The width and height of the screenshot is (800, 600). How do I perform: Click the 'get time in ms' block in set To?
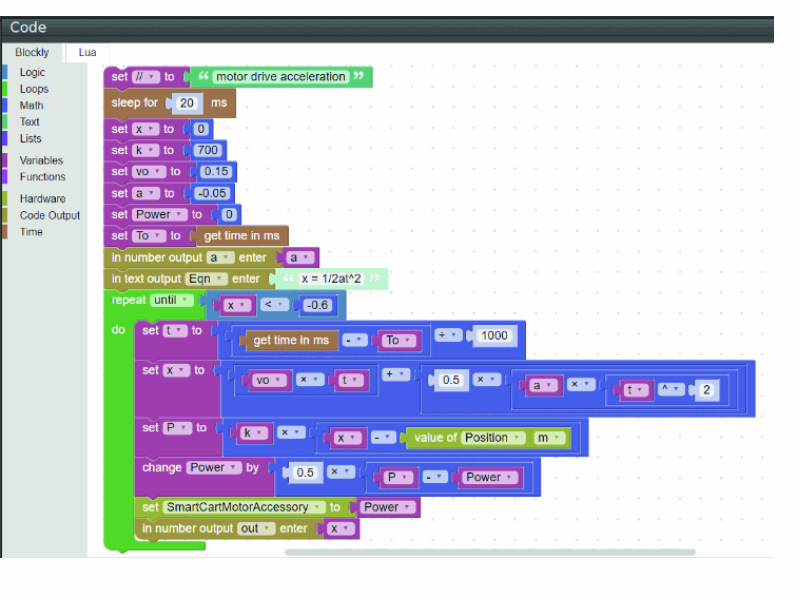pyautogui.click(x=241, y=236)
